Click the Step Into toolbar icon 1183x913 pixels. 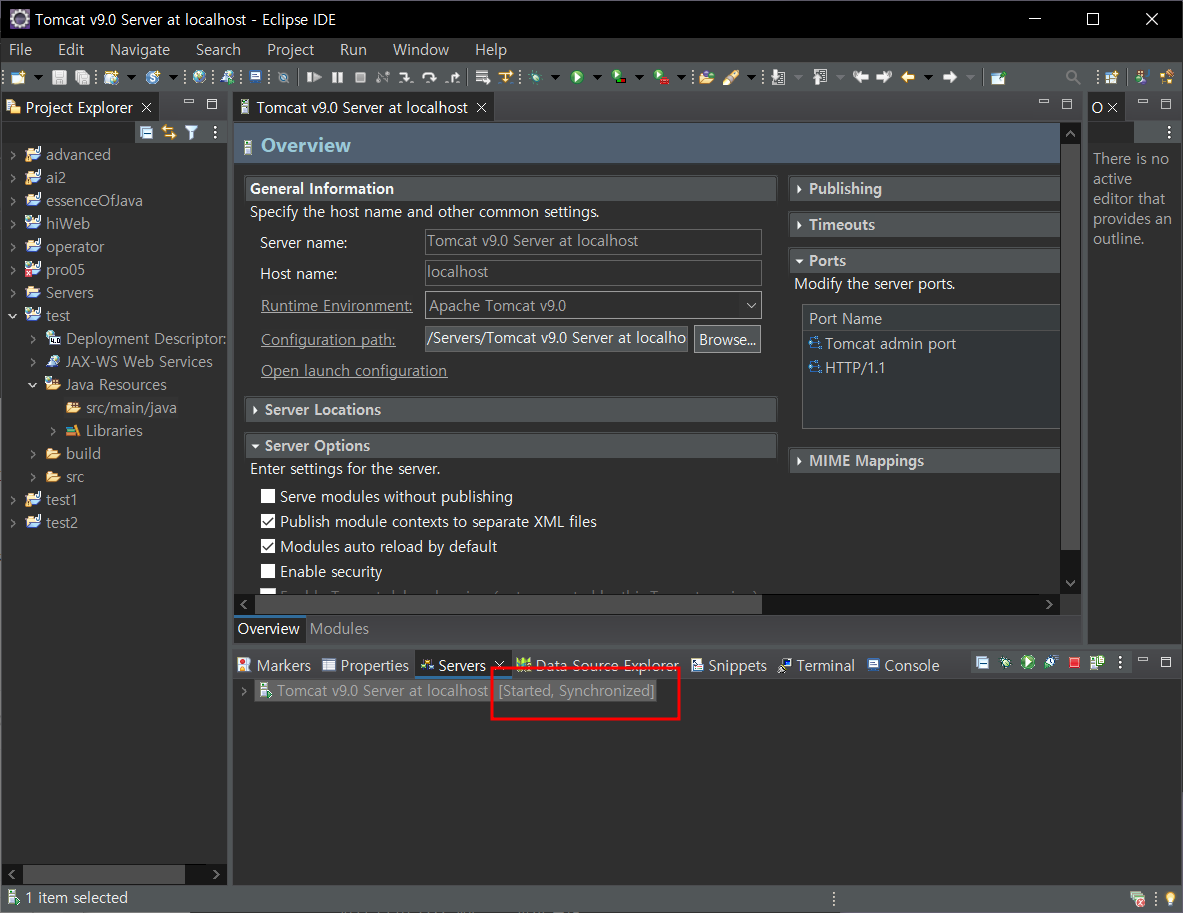pos(406,77)
